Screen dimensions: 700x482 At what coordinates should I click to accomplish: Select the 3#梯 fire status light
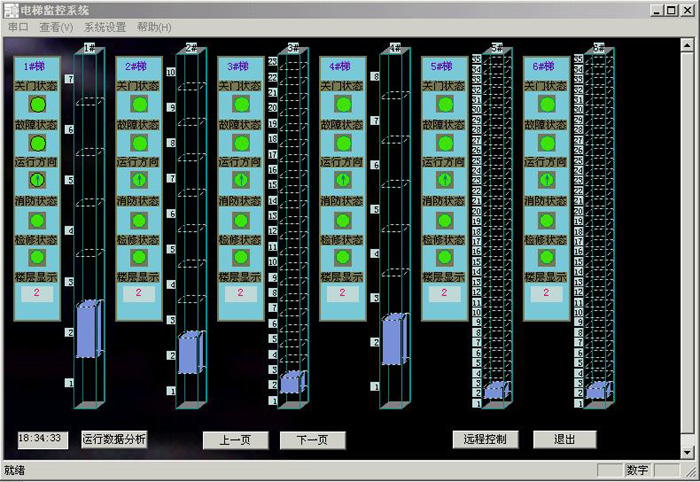point(241,219)
